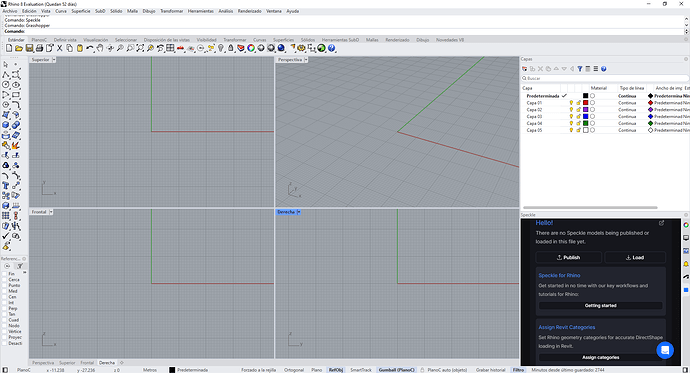Click the Comando input line
Viewport: 690px width, 373px height.
point(343,31)
